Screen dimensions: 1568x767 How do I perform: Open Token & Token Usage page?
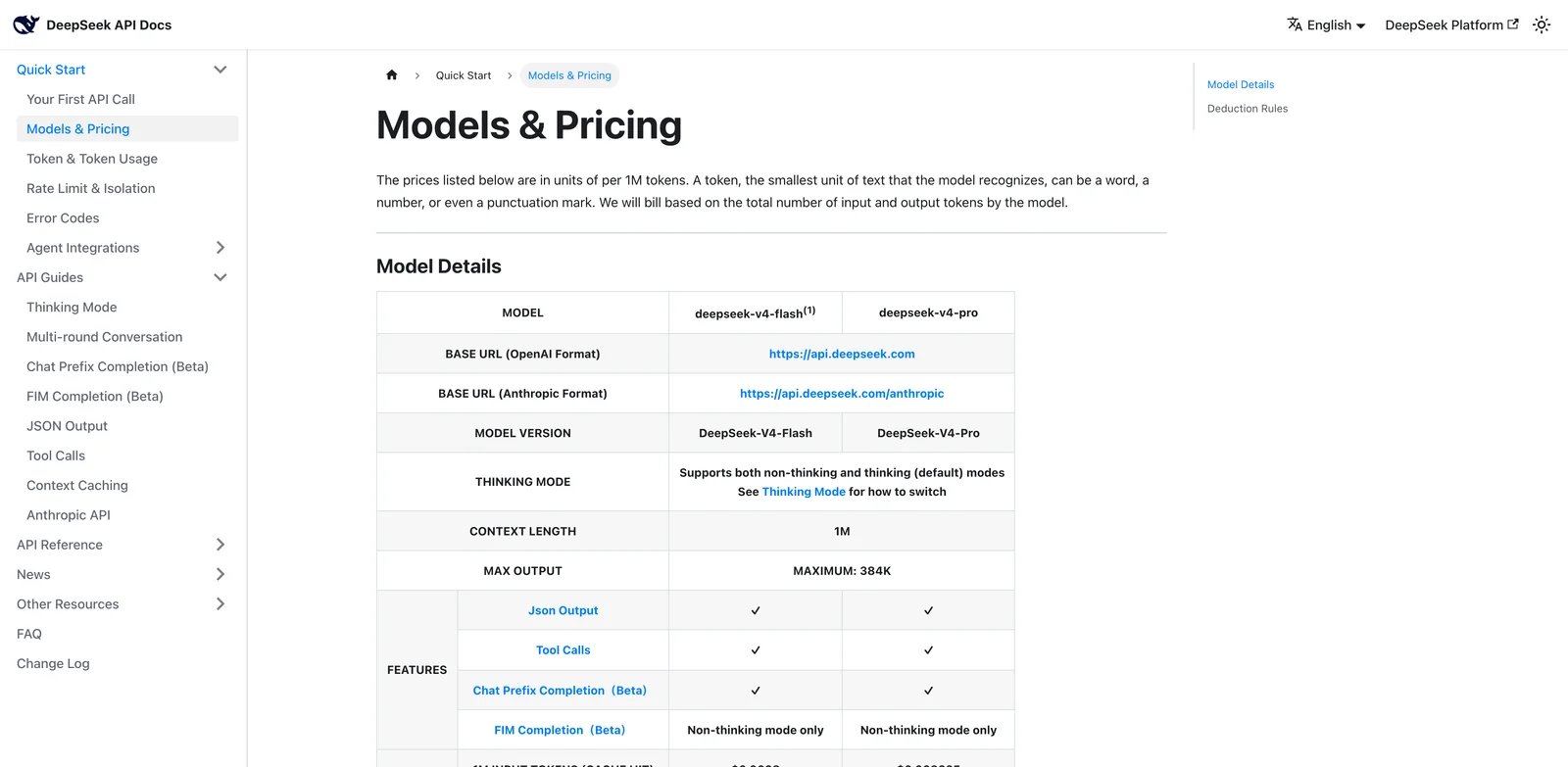92,159
